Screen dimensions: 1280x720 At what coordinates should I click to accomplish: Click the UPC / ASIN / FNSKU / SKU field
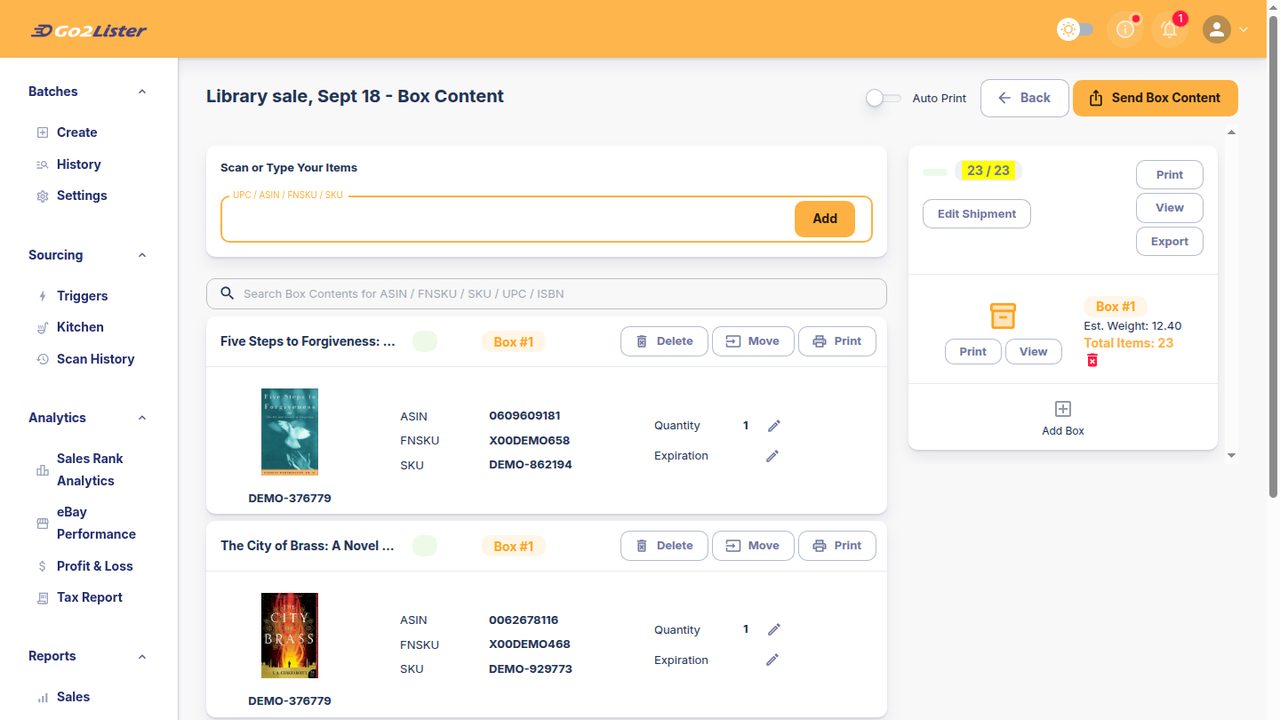point(508,219)
